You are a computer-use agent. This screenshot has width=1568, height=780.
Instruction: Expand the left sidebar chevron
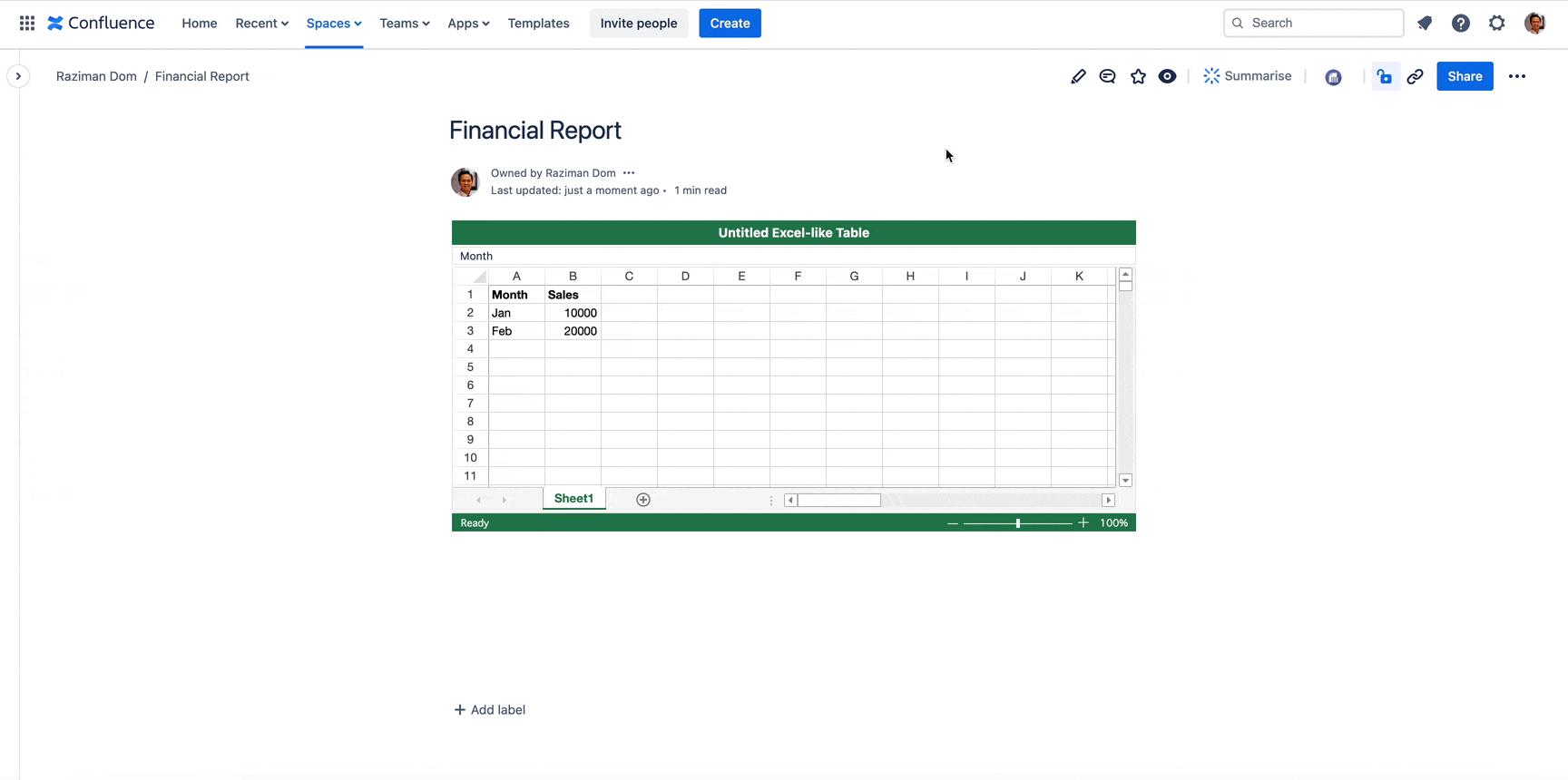(18, 76)
